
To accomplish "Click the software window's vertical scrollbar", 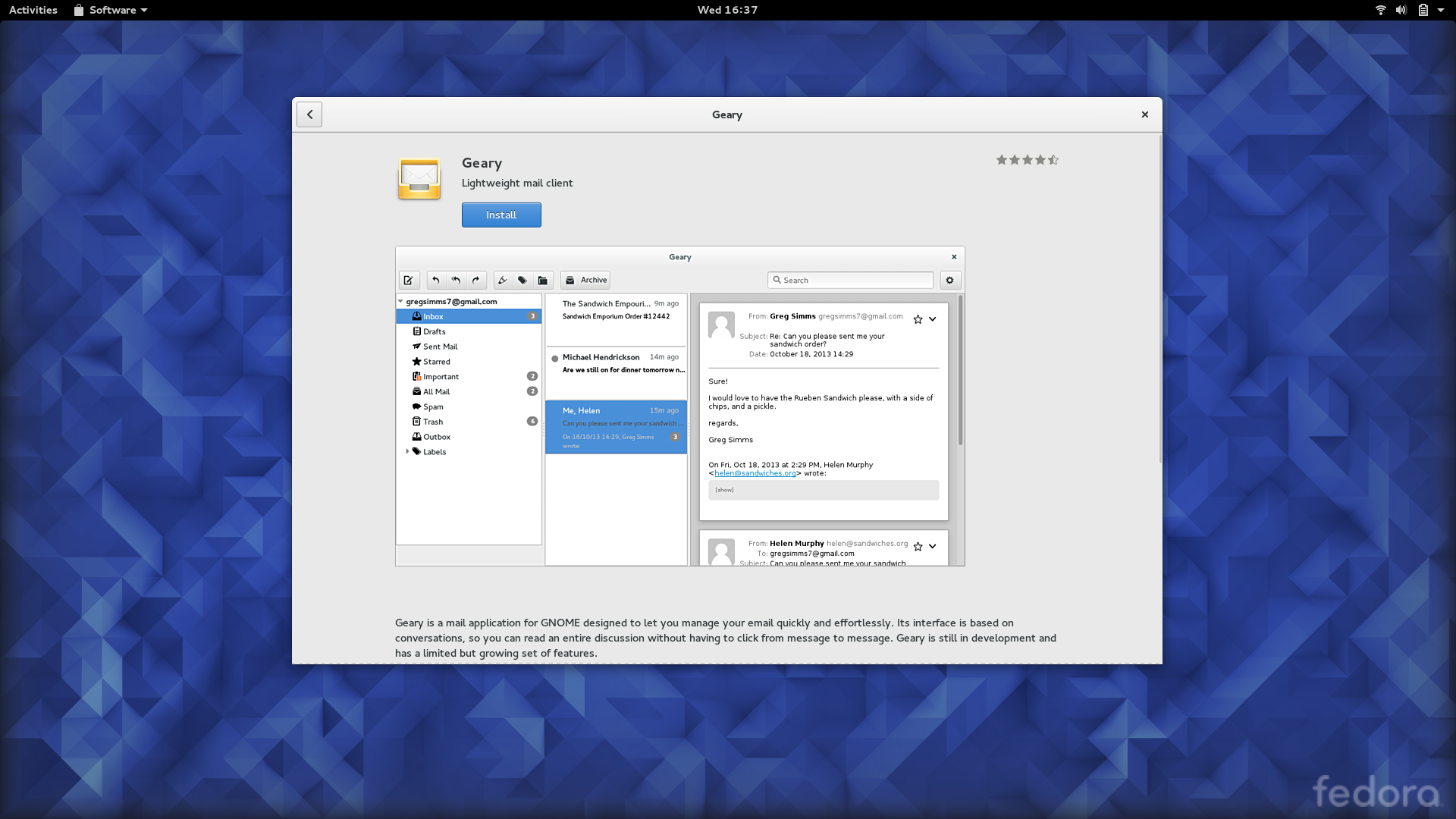I will (1159, 300).
